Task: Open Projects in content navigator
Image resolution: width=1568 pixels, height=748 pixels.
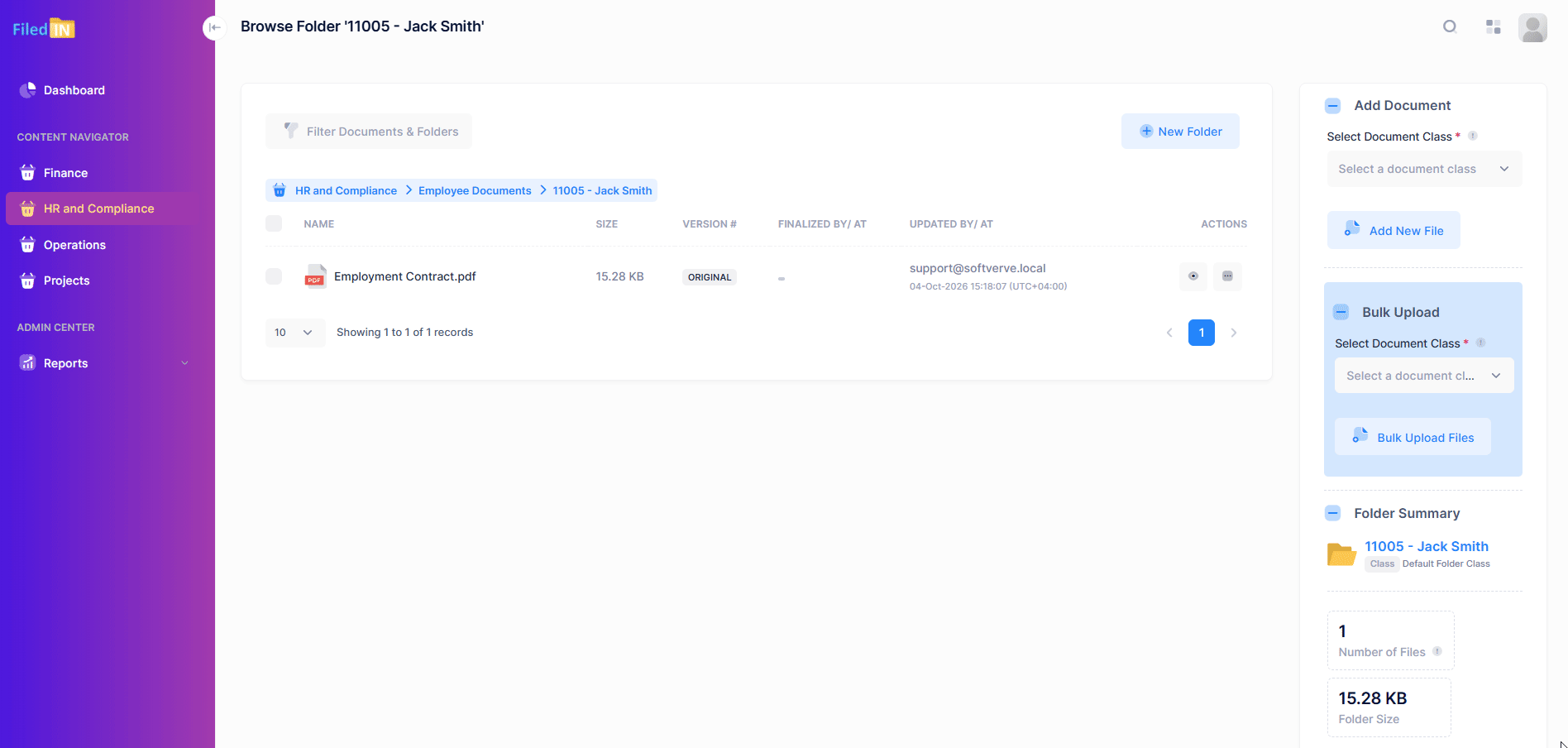Action: click(104, 280)
